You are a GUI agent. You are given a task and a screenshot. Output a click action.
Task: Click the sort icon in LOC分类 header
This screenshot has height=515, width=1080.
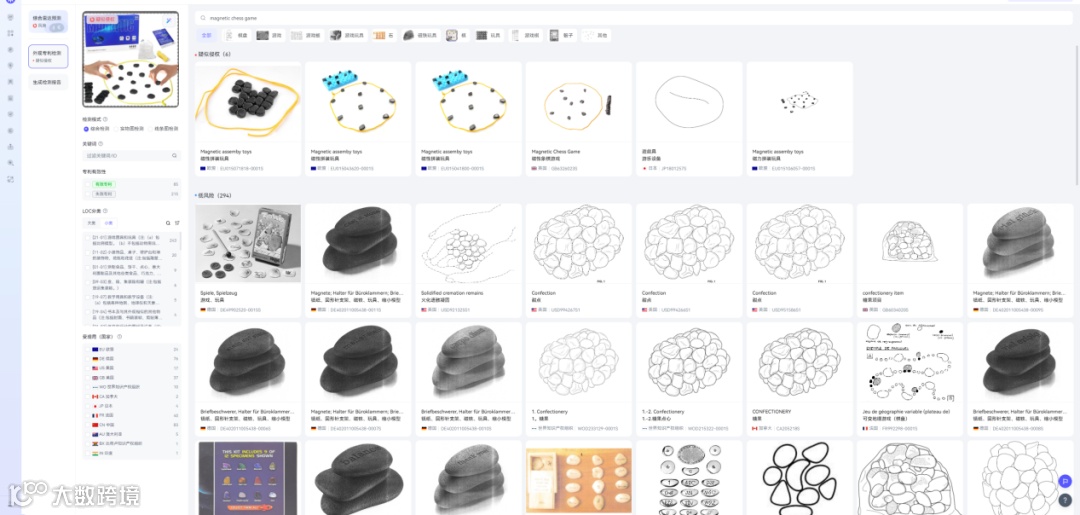click(x=176, y=223)
